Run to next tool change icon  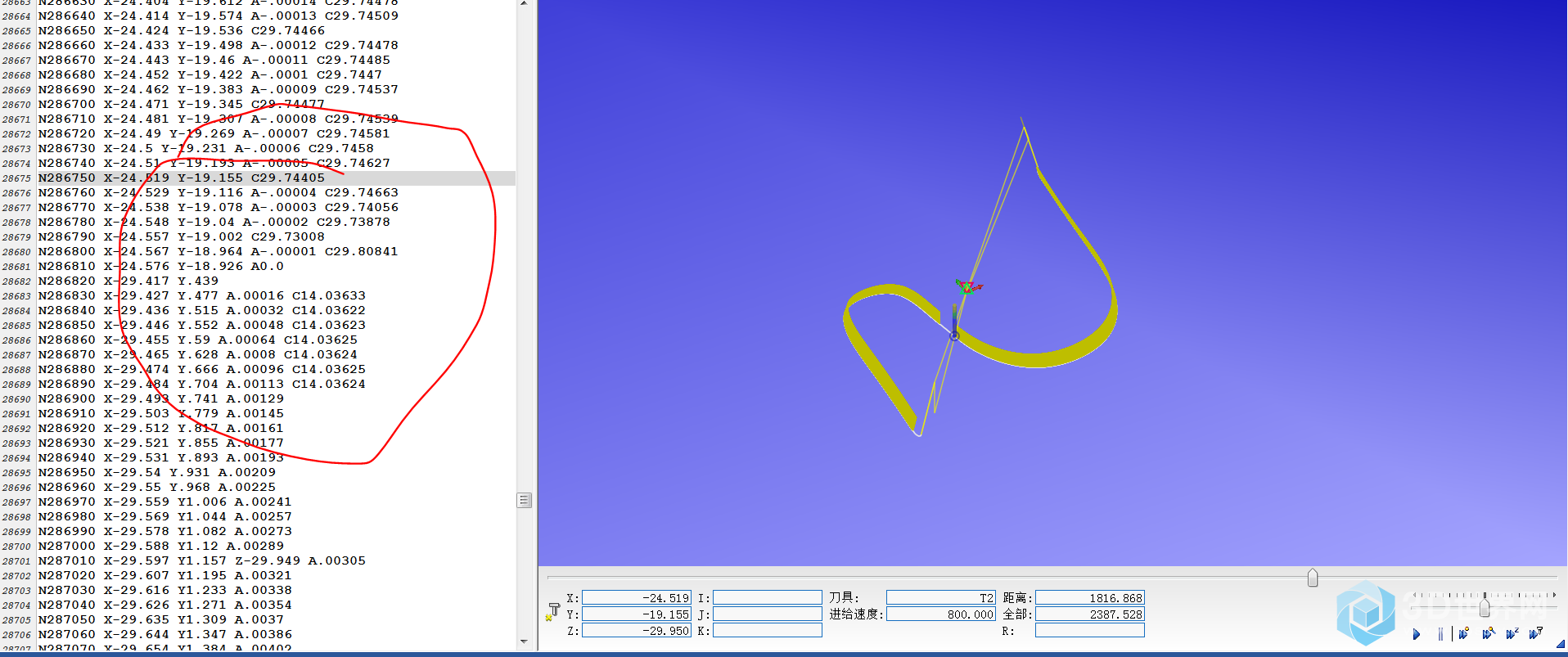click(1536, 633)
